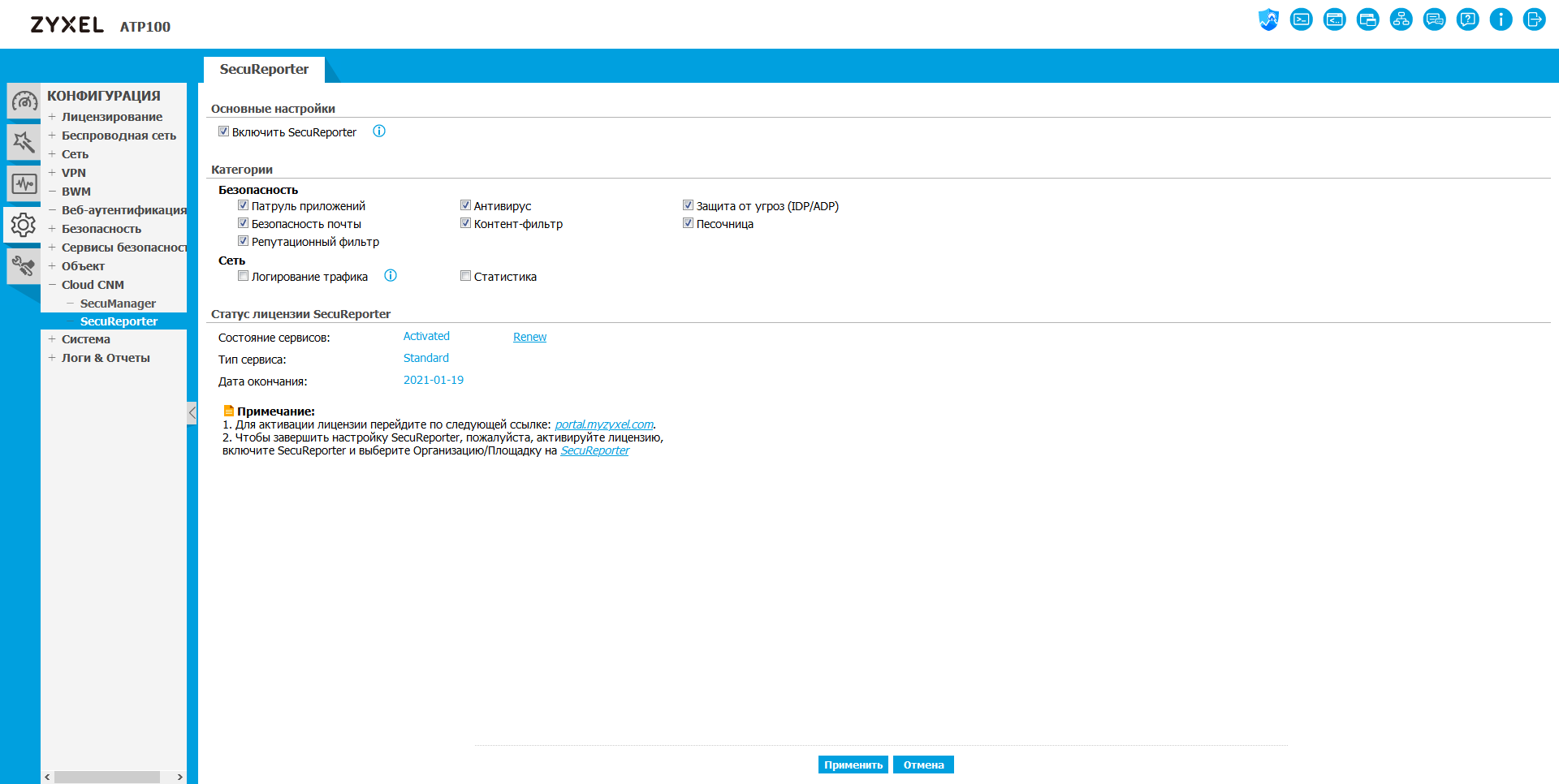Expand the VPN menu node
The height and width of the screenshot is (784, 1559).
point(52,173)
